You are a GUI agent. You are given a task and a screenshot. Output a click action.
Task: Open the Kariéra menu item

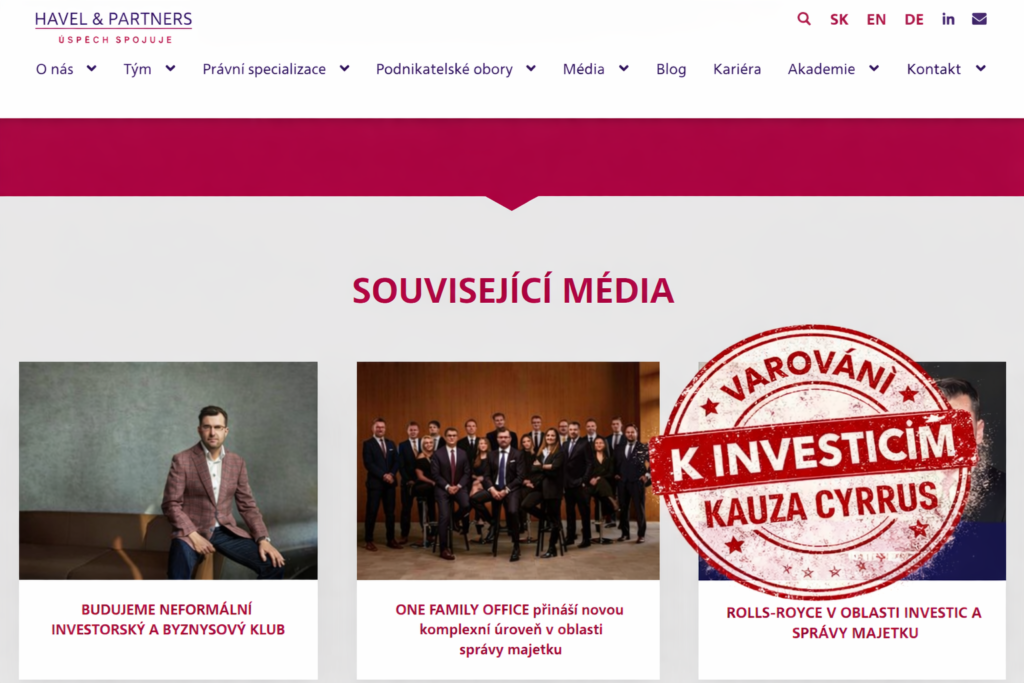737,69
